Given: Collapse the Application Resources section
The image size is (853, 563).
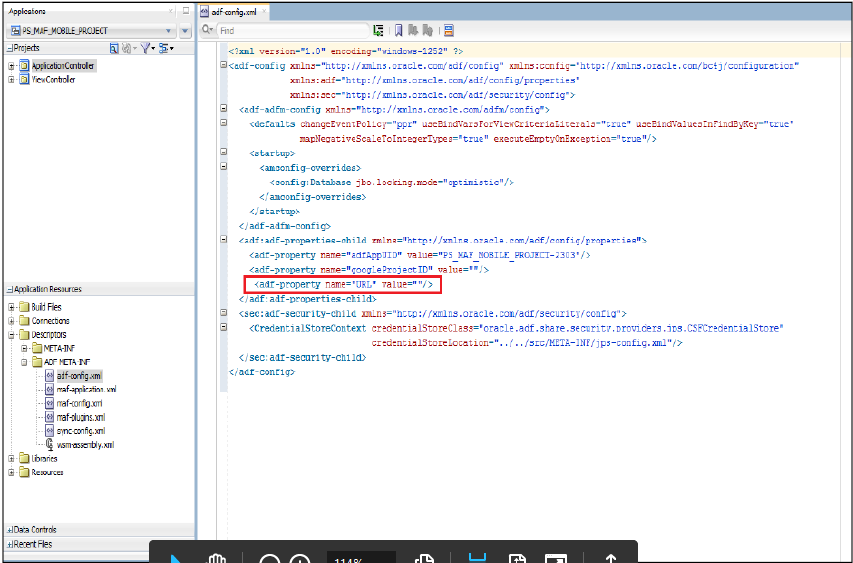Looking at the screenshot, I should (9, 289).
